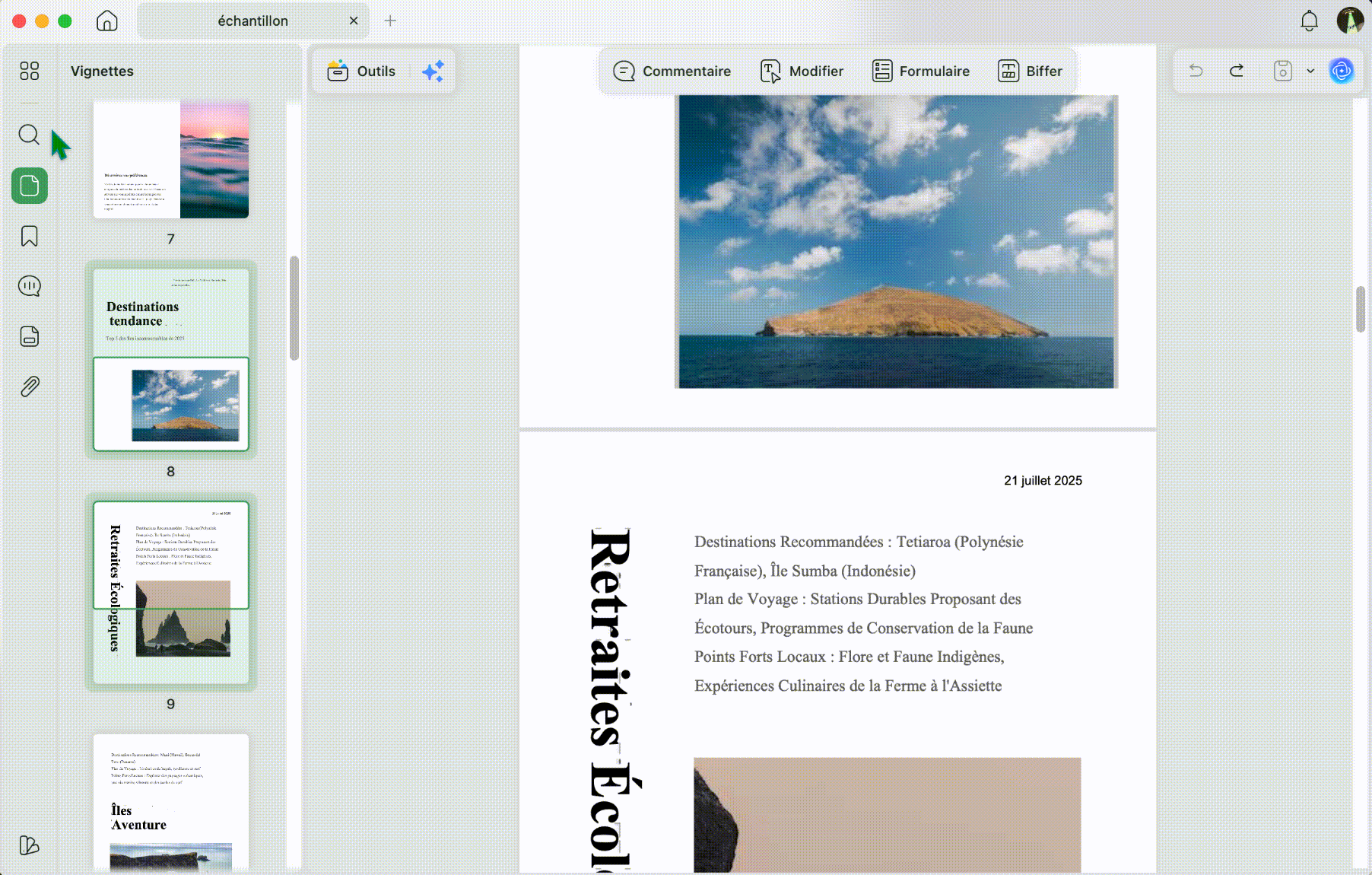Switch to Biffer mode
The width and height of the screenshot is (1372, 875).
[1030, 71]
